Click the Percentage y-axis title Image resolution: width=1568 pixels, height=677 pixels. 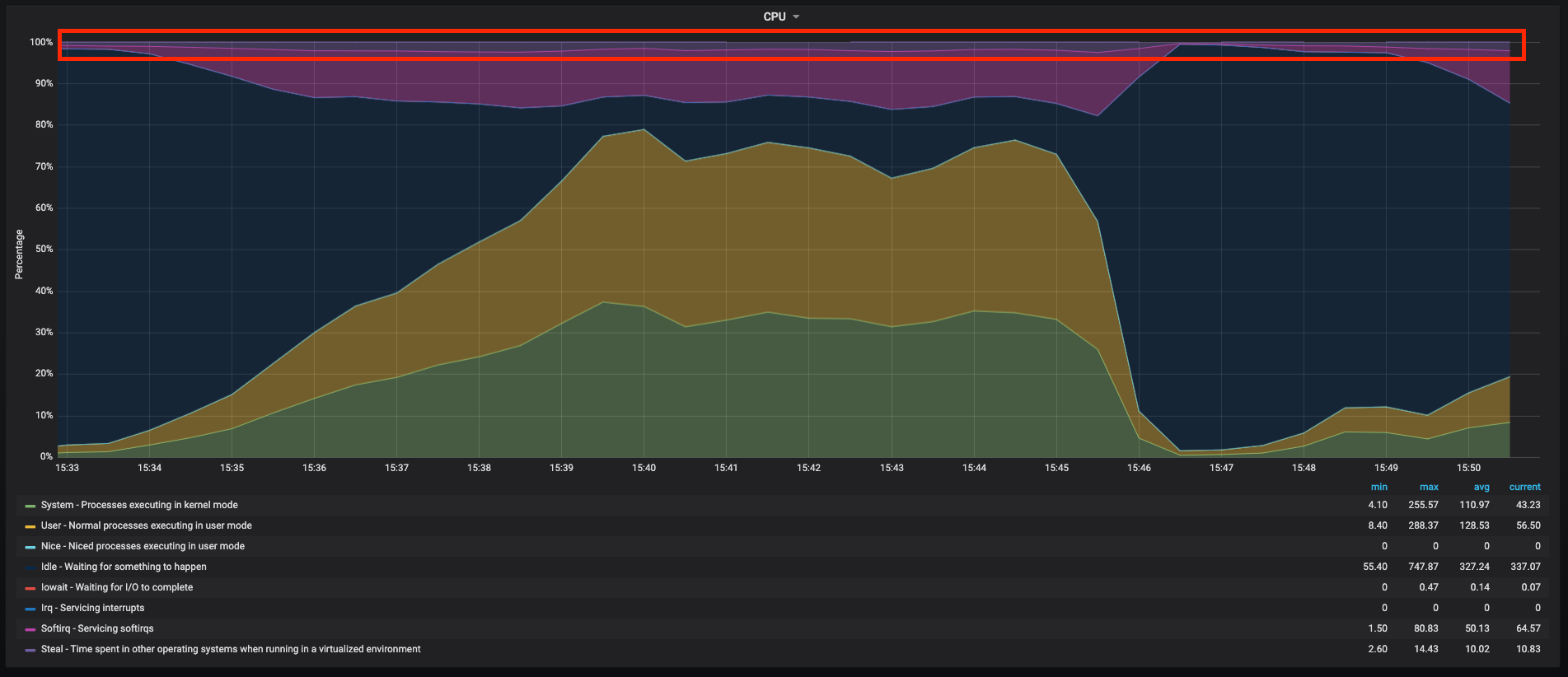19,254
